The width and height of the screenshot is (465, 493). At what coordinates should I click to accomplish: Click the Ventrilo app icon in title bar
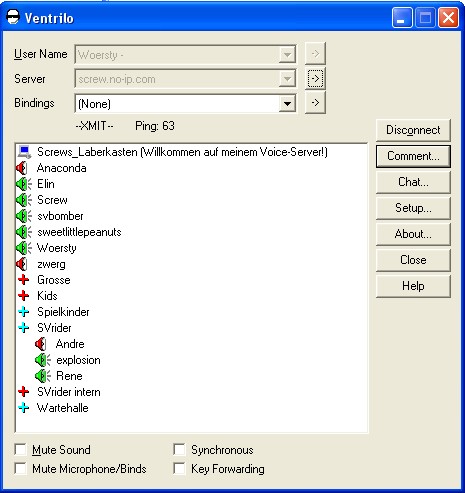[x=13, y=17]
